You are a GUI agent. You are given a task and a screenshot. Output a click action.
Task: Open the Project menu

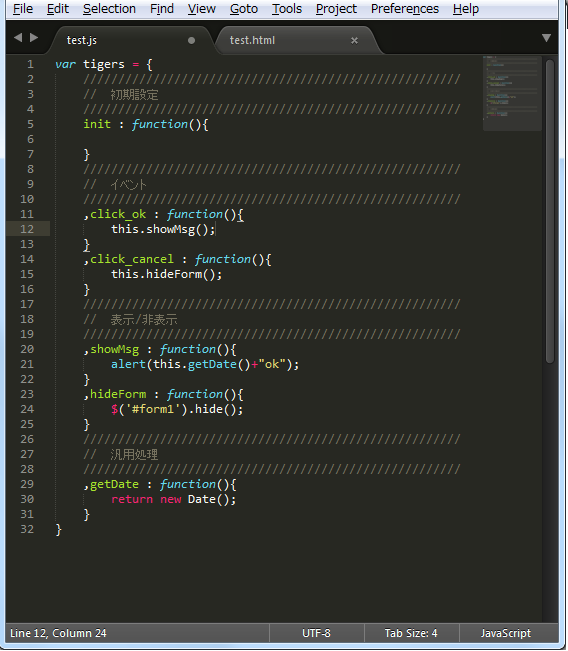336,9
